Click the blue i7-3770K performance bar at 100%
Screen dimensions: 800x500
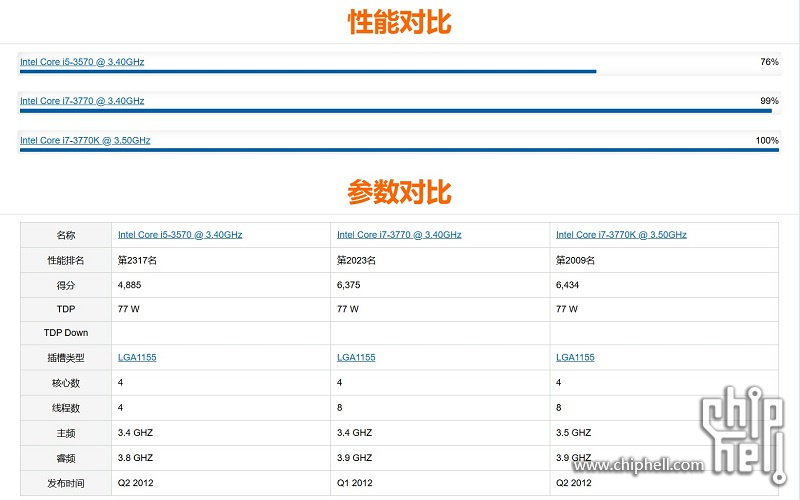tap(399, 150)
